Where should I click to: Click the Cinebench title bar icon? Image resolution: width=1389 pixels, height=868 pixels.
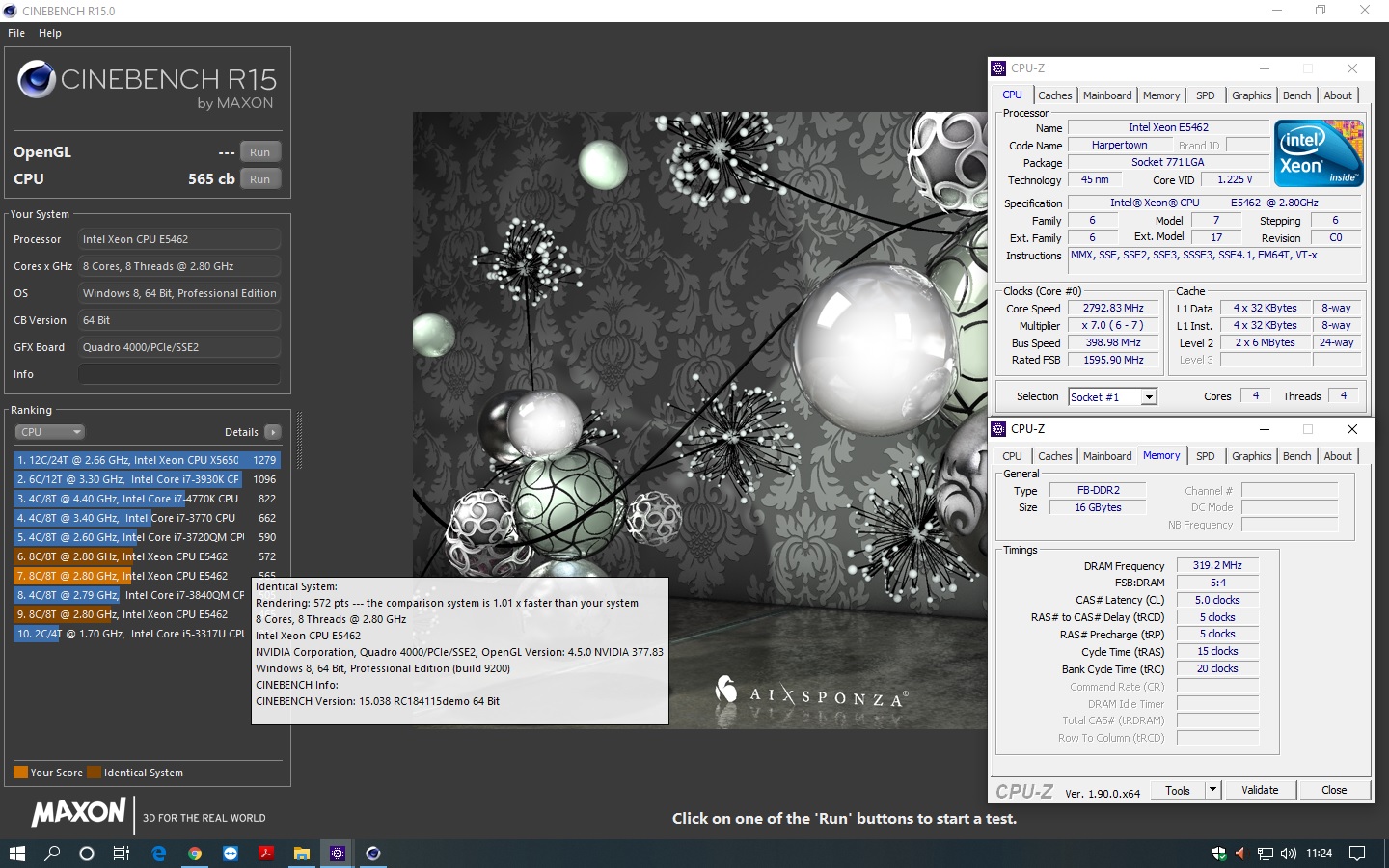(x=11, y=11)
